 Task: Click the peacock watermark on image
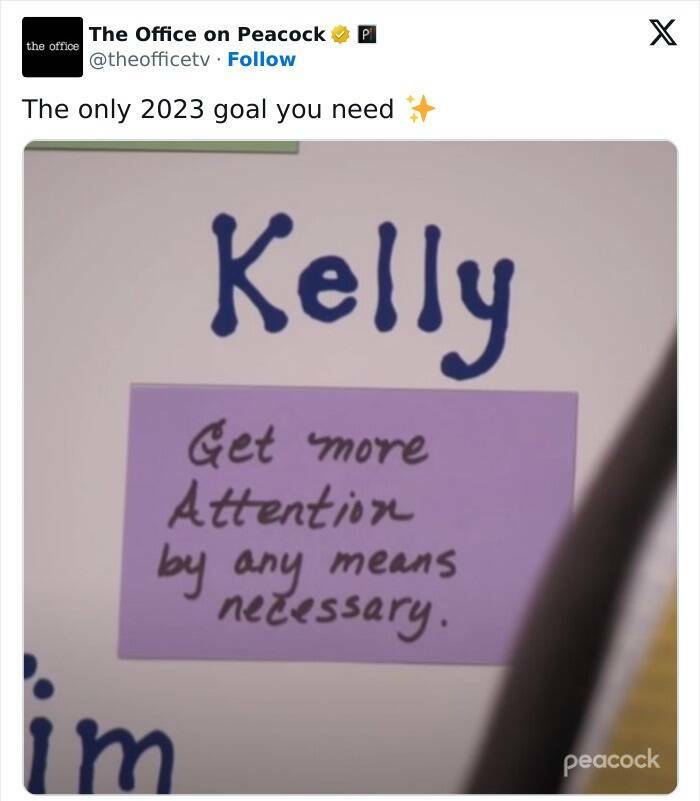(x=612, y=762)
